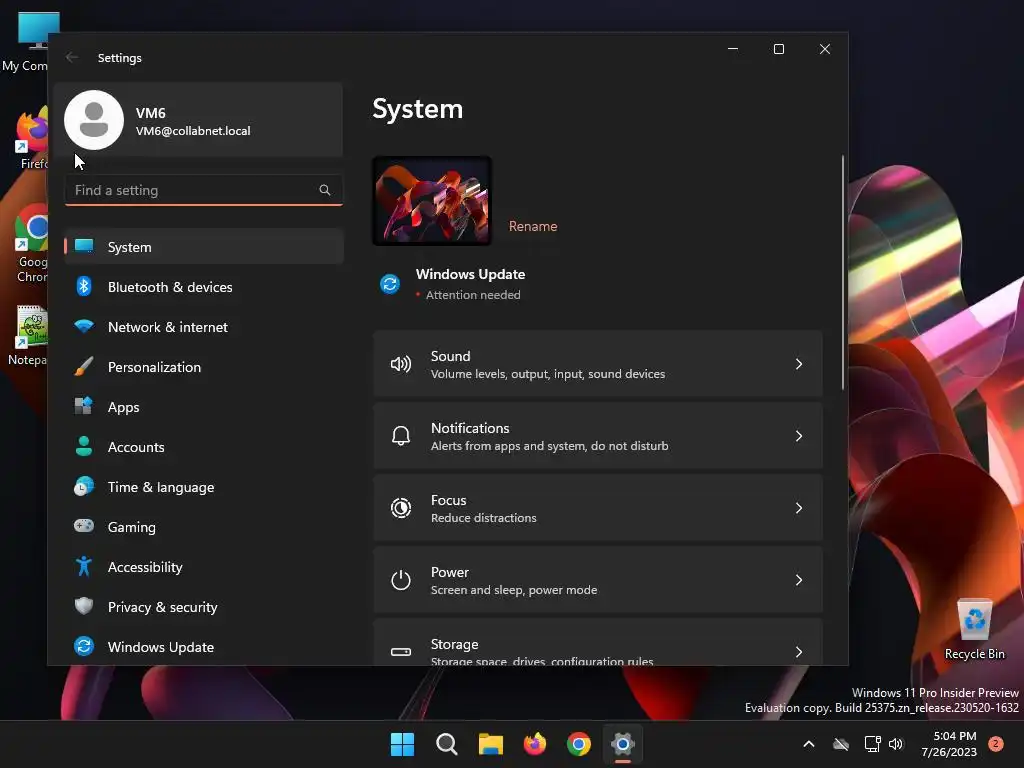Open Focus reduce distractions settings
The height and width of the screenshot is (768, 1024).
(x=598, y=507)
